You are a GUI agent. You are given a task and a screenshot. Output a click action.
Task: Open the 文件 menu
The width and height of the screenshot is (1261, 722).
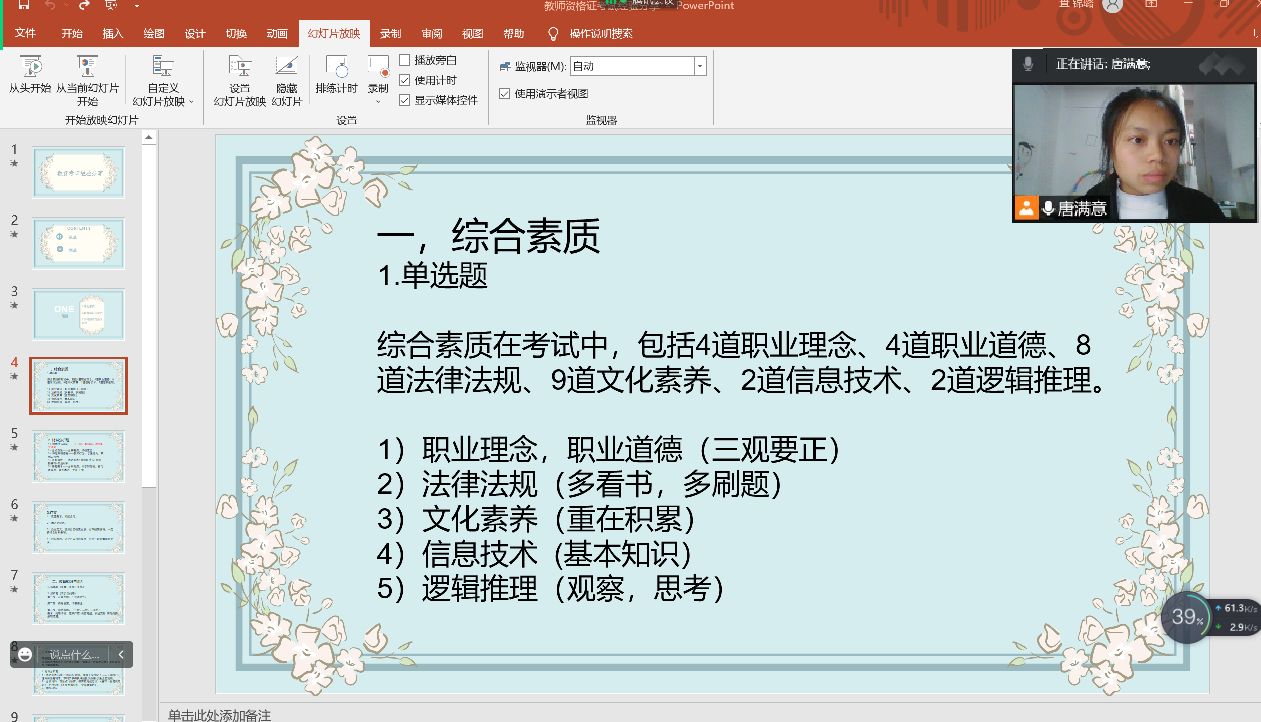(x=25, y=33)
